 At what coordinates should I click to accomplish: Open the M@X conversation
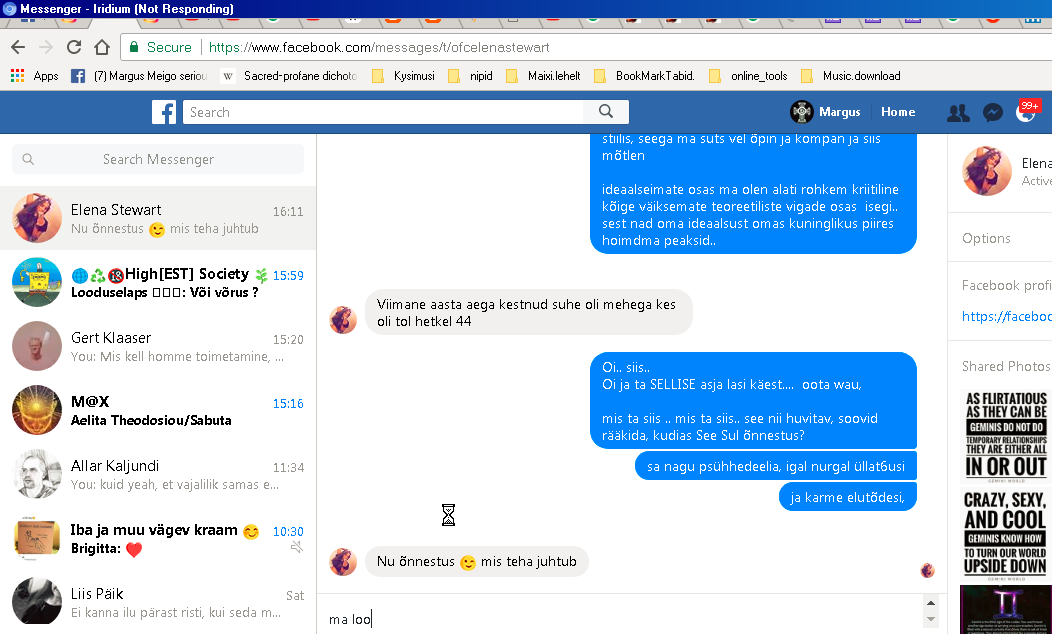[x=158, y=410]
